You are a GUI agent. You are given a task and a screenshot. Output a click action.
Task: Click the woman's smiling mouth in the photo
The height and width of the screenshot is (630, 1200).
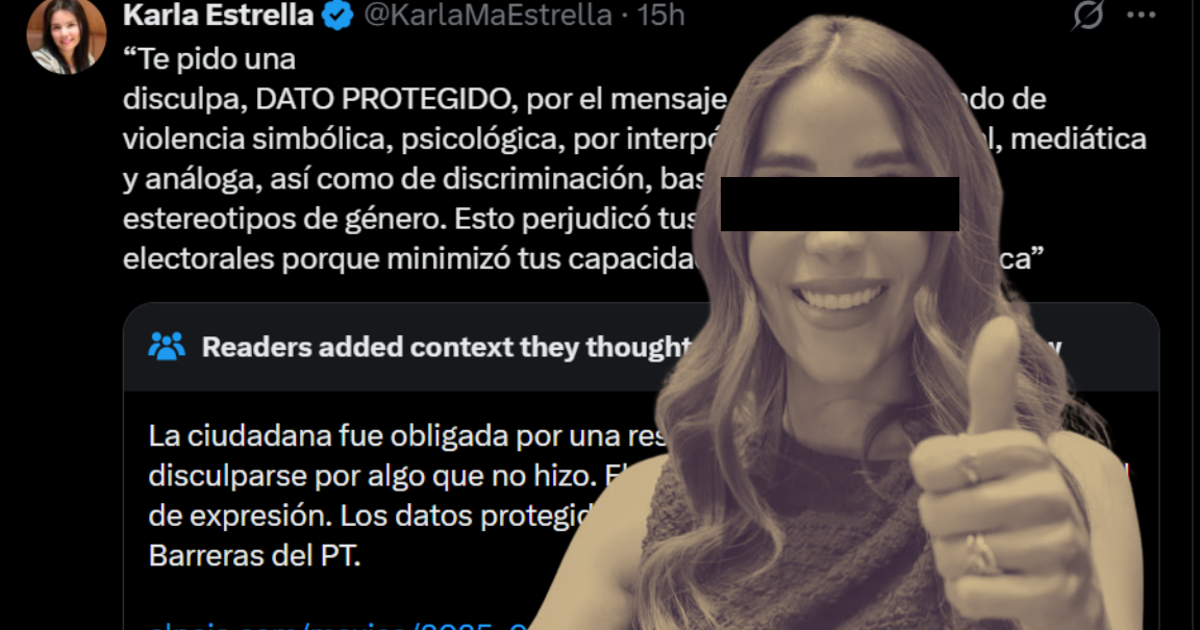842,295
